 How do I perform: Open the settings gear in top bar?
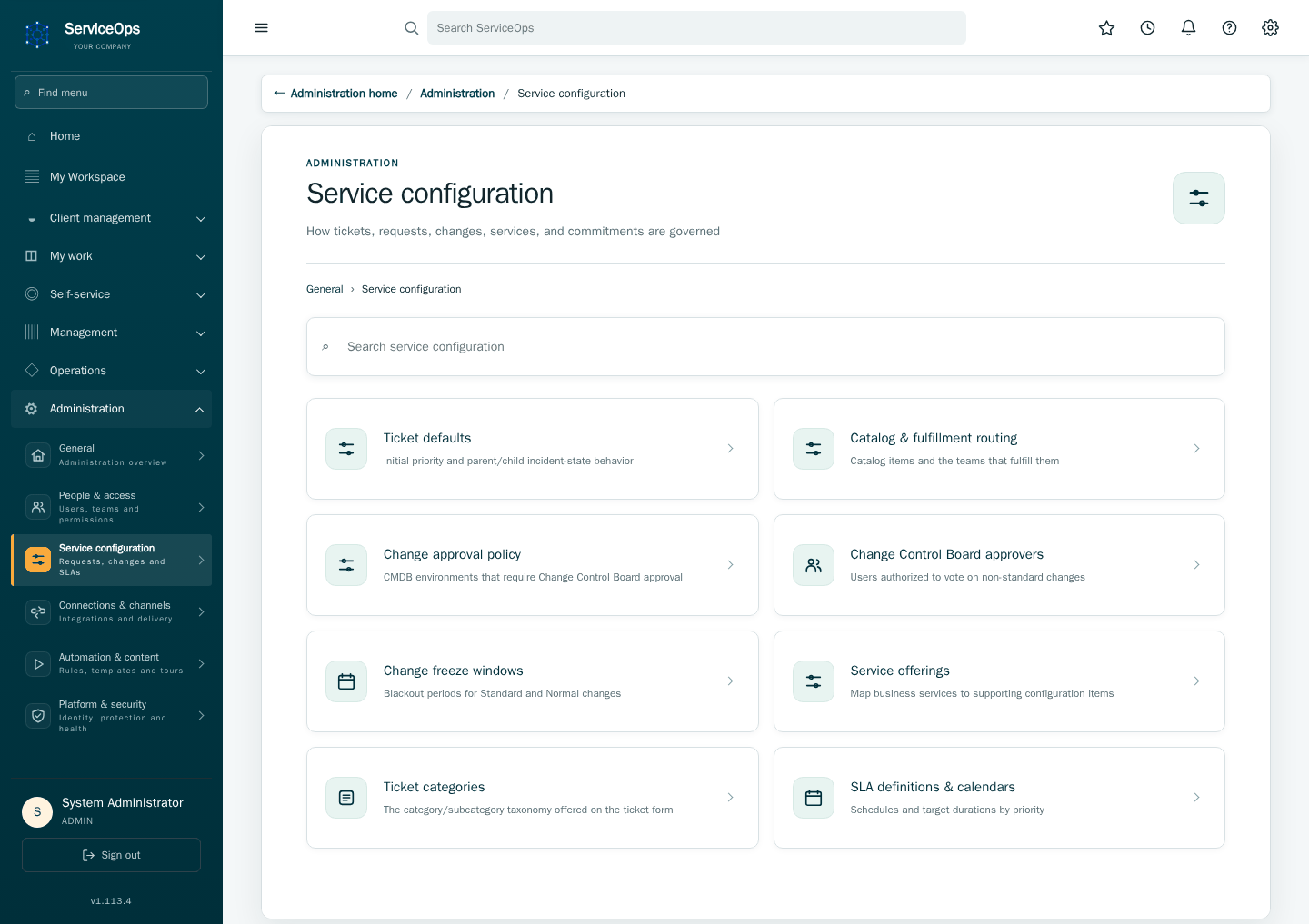(x=1270, y=28)
